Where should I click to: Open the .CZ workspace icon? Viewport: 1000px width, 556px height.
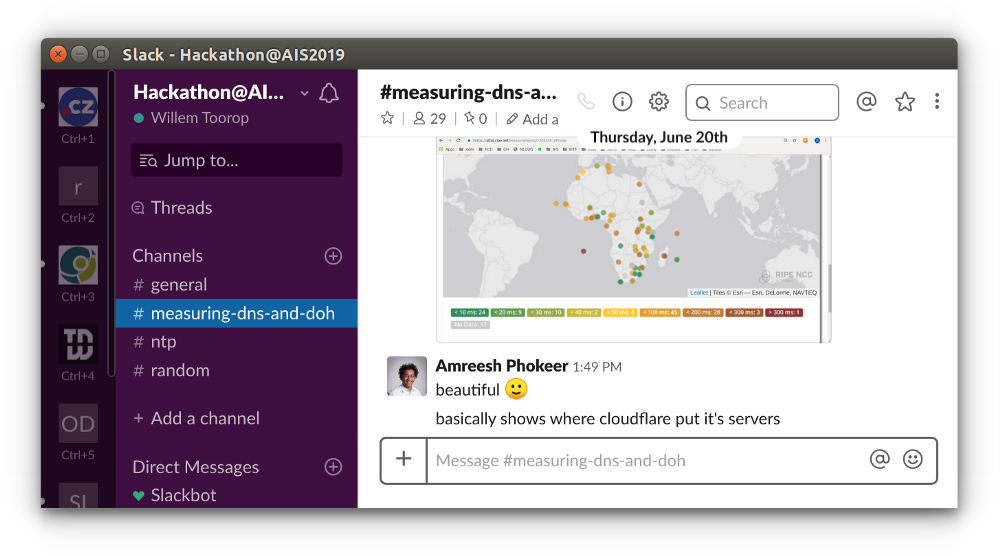(78, 107)
